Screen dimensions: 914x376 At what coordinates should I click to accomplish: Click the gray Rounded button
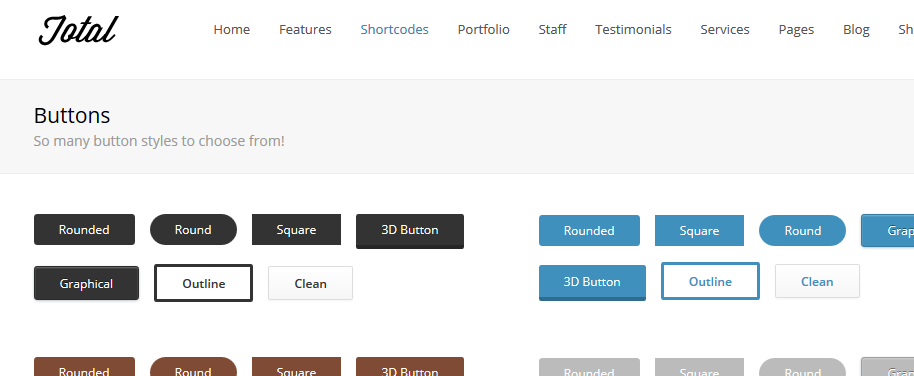589,367
